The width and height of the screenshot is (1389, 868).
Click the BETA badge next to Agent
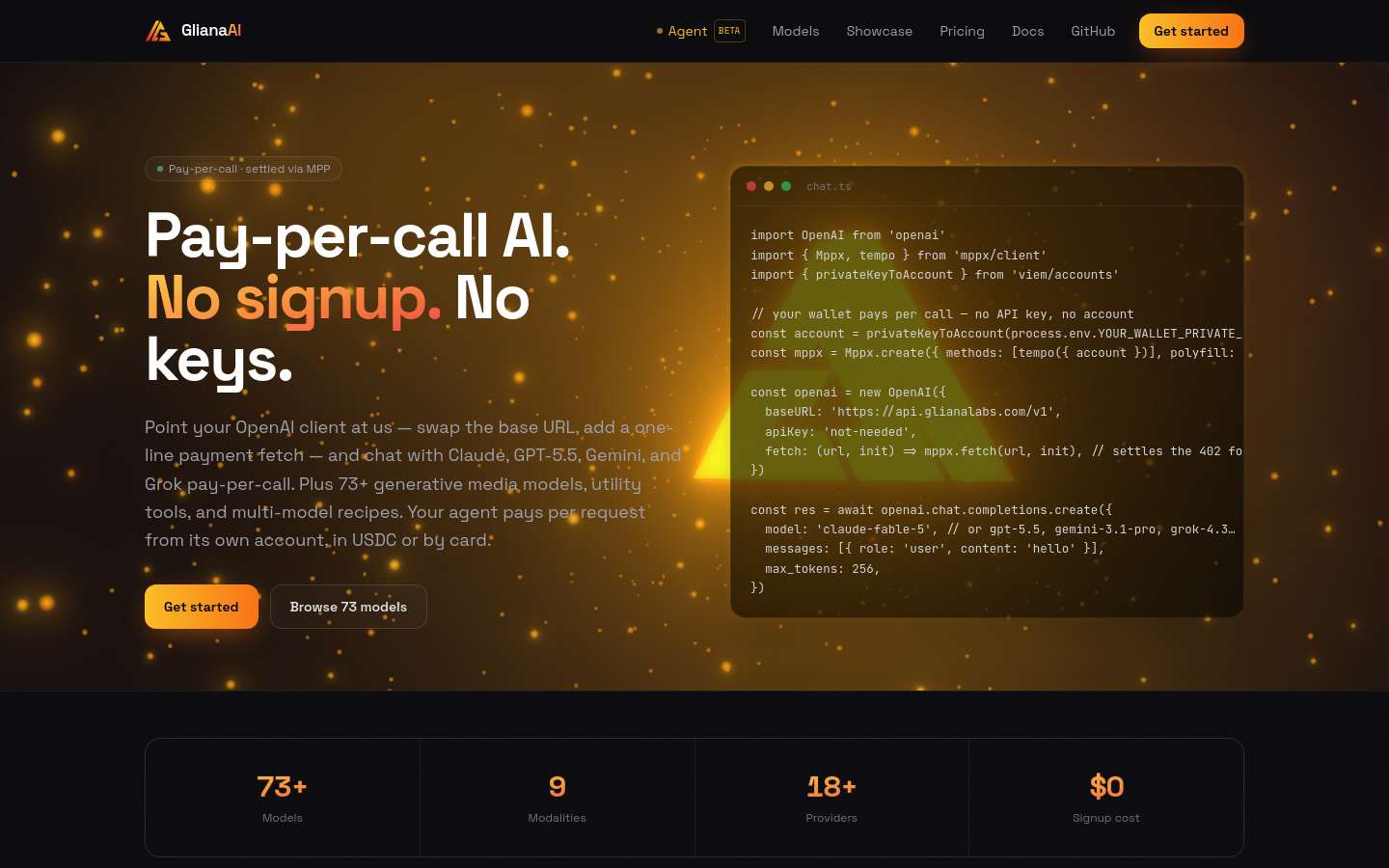pos(729,31)
